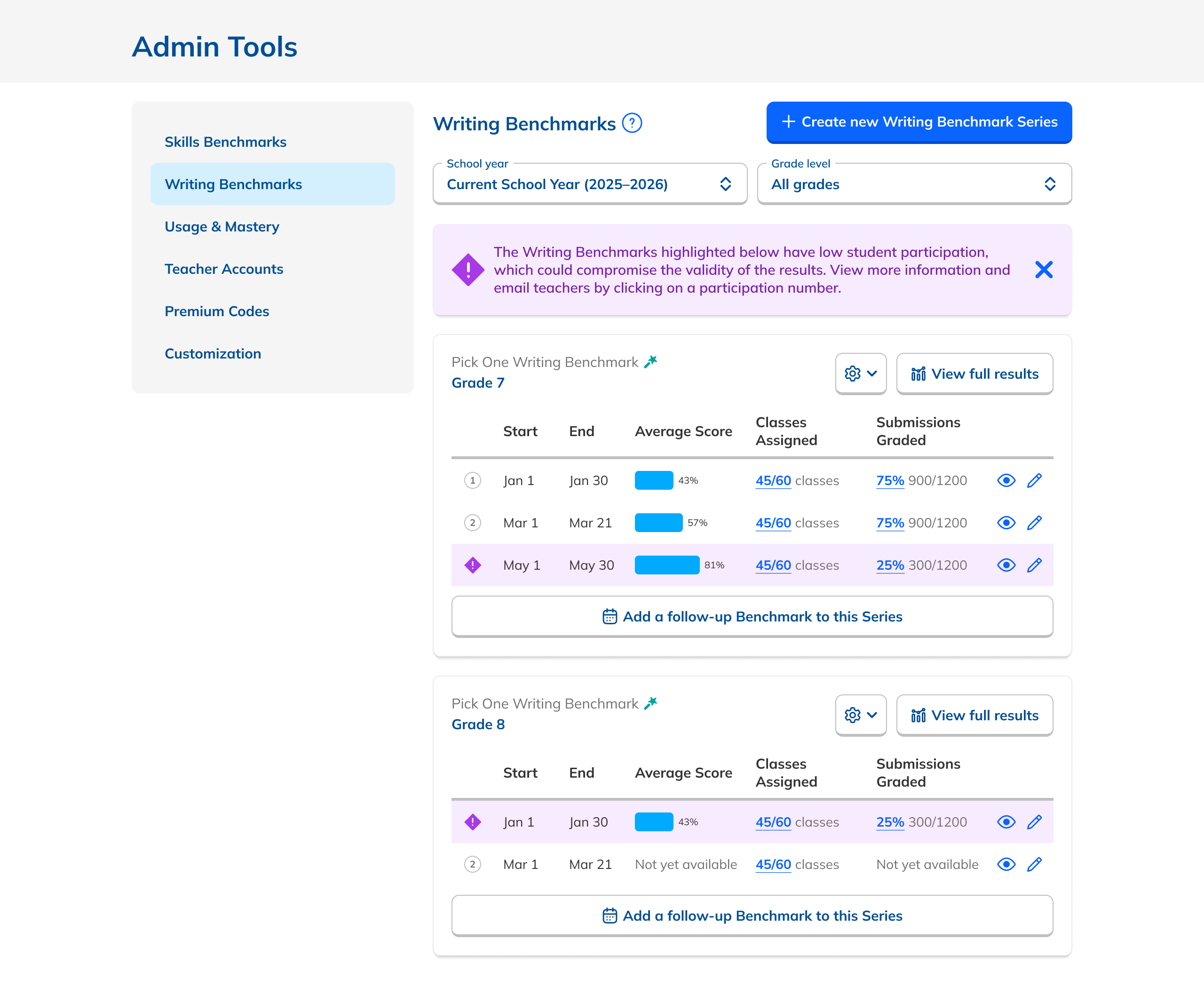Click the warning diamond in Grade 7 May row
Image resolution: width=1204 pixels, height=1003 pixels.
click(x=472, y=565)
